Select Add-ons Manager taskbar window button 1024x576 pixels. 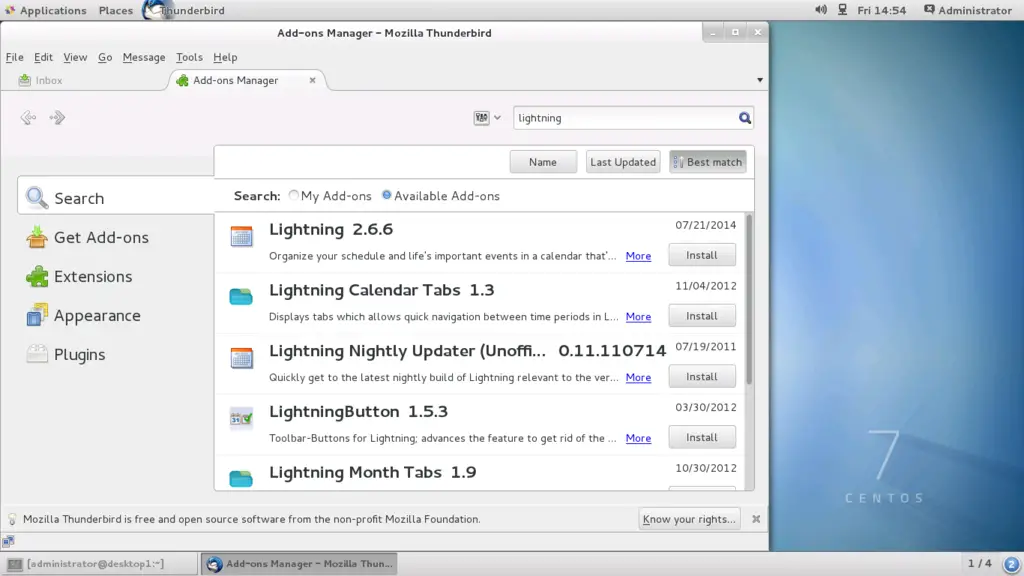(299, 564)
